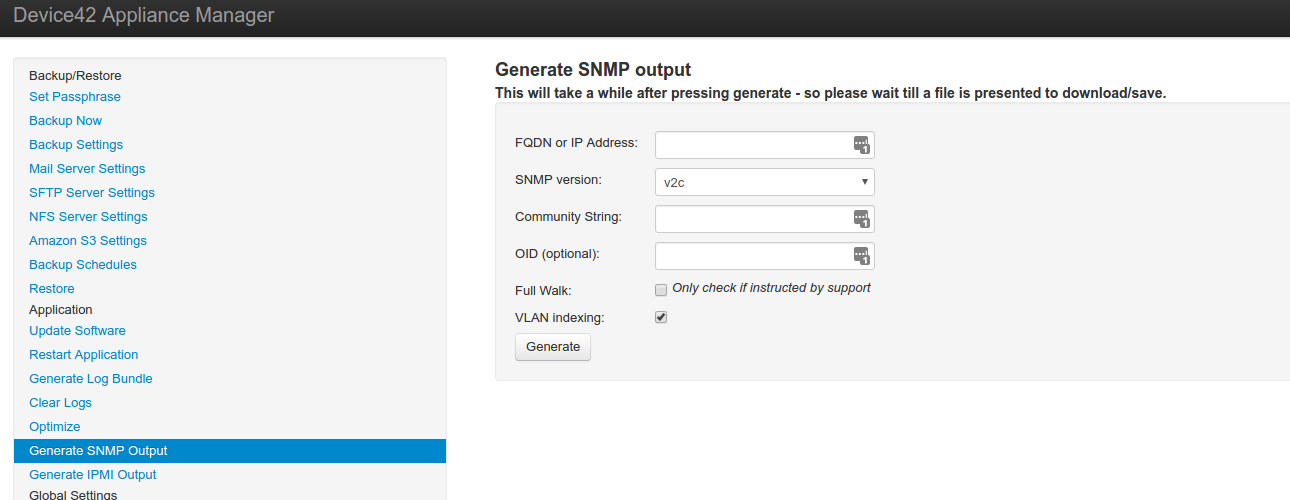
Task: Click password manager icon in OID field
Action: click(862, 256)
